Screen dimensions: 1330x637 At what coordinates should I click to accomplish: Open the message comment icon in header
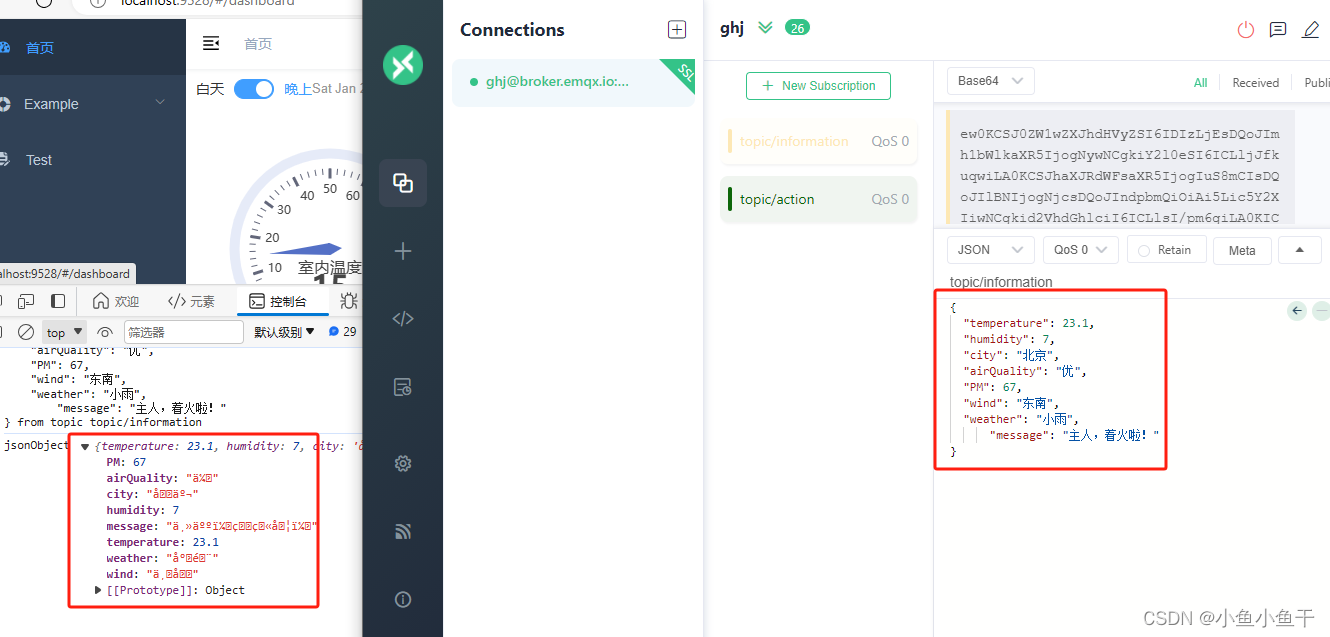1278,30
